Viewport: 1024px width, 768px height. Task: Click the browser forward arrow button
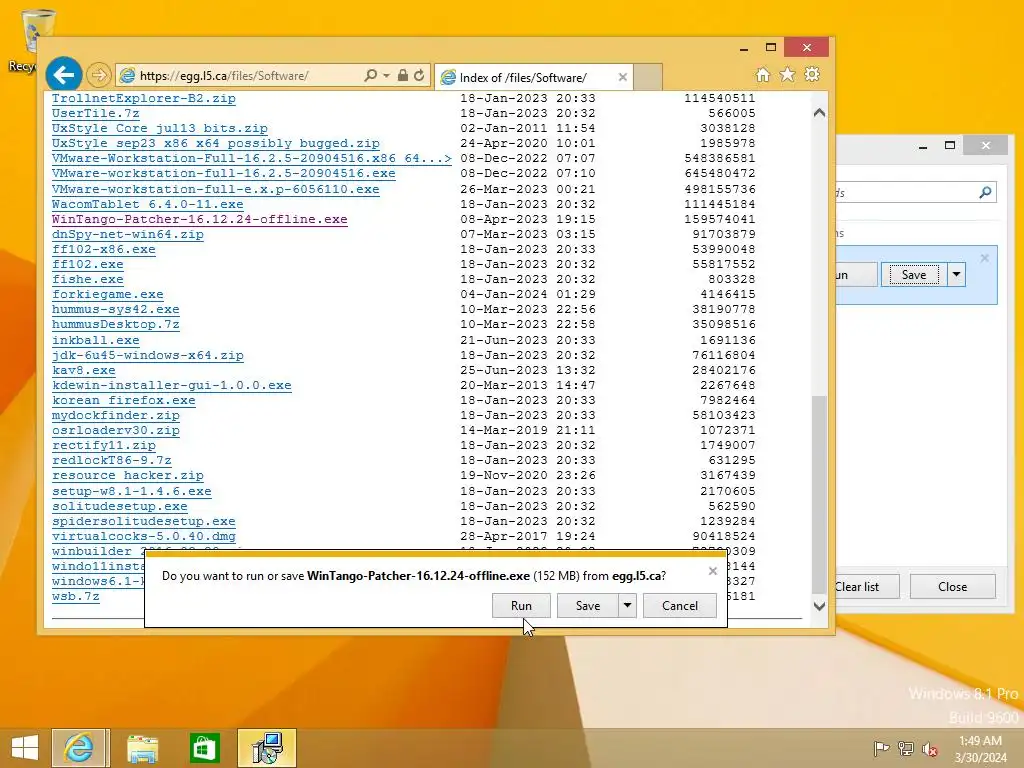click(99, 75)
